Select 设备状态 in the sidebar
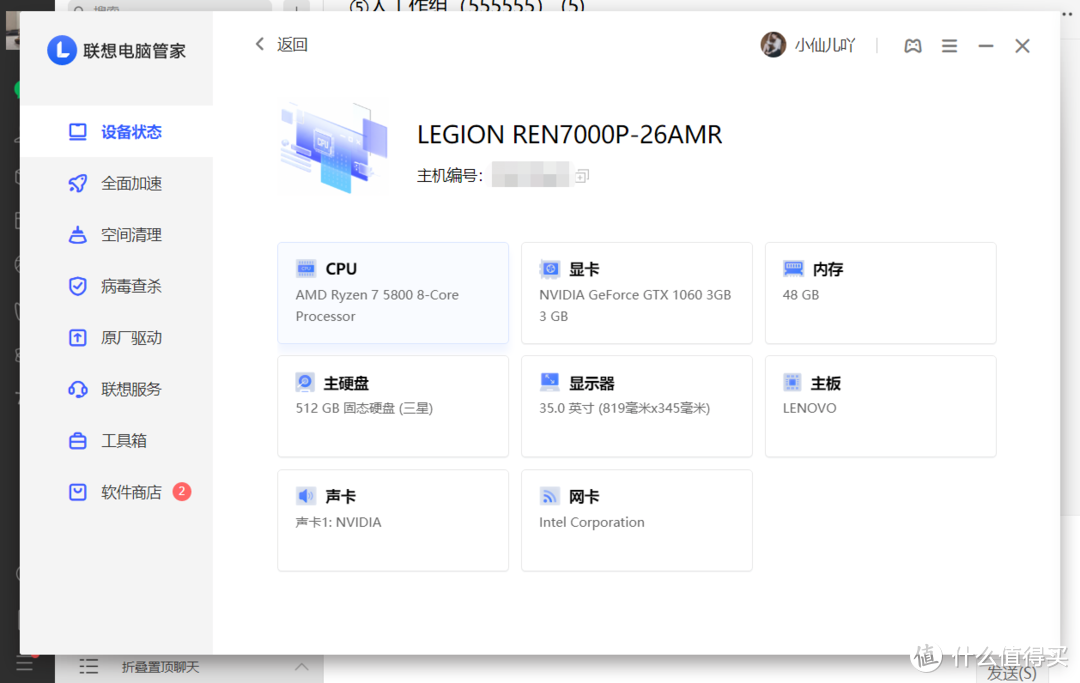Image resolution: width=1080 pixels, height=683 pixels. [x=116, y=132]
